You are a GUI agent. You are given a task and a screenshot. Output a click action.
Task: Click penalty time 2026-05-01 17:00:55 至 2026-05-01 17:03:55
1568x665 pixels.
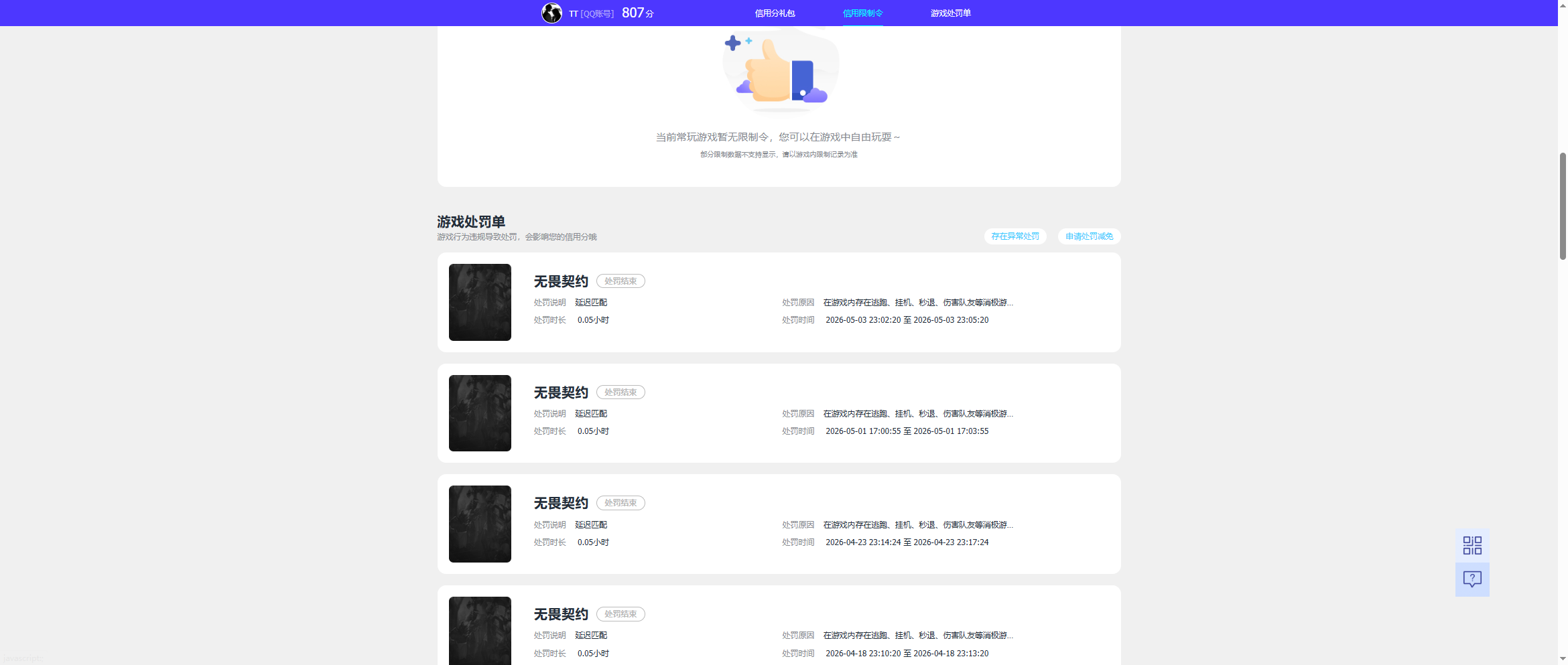click(x=907, y=431)
